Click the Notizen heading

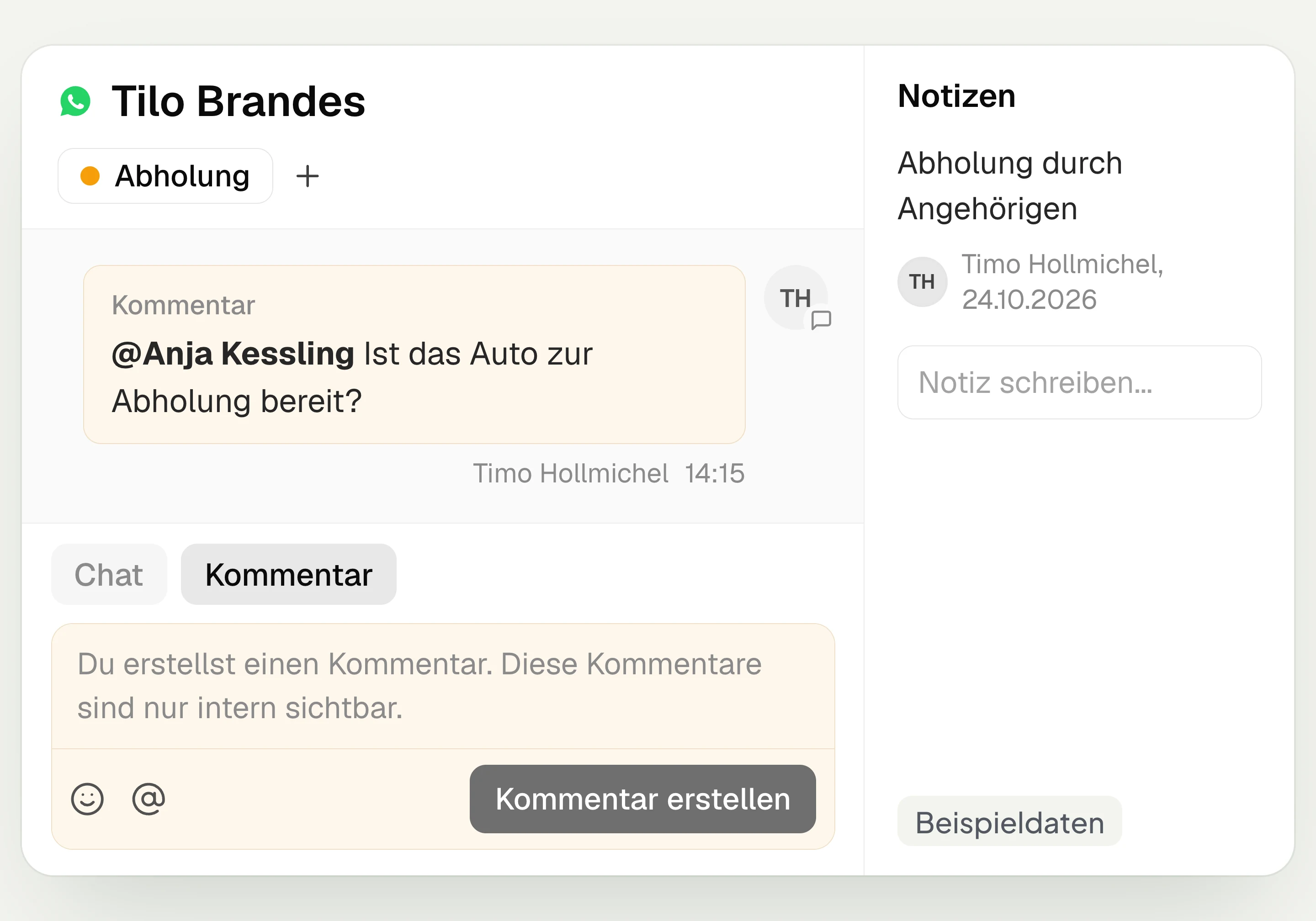(x=957, y=96)
